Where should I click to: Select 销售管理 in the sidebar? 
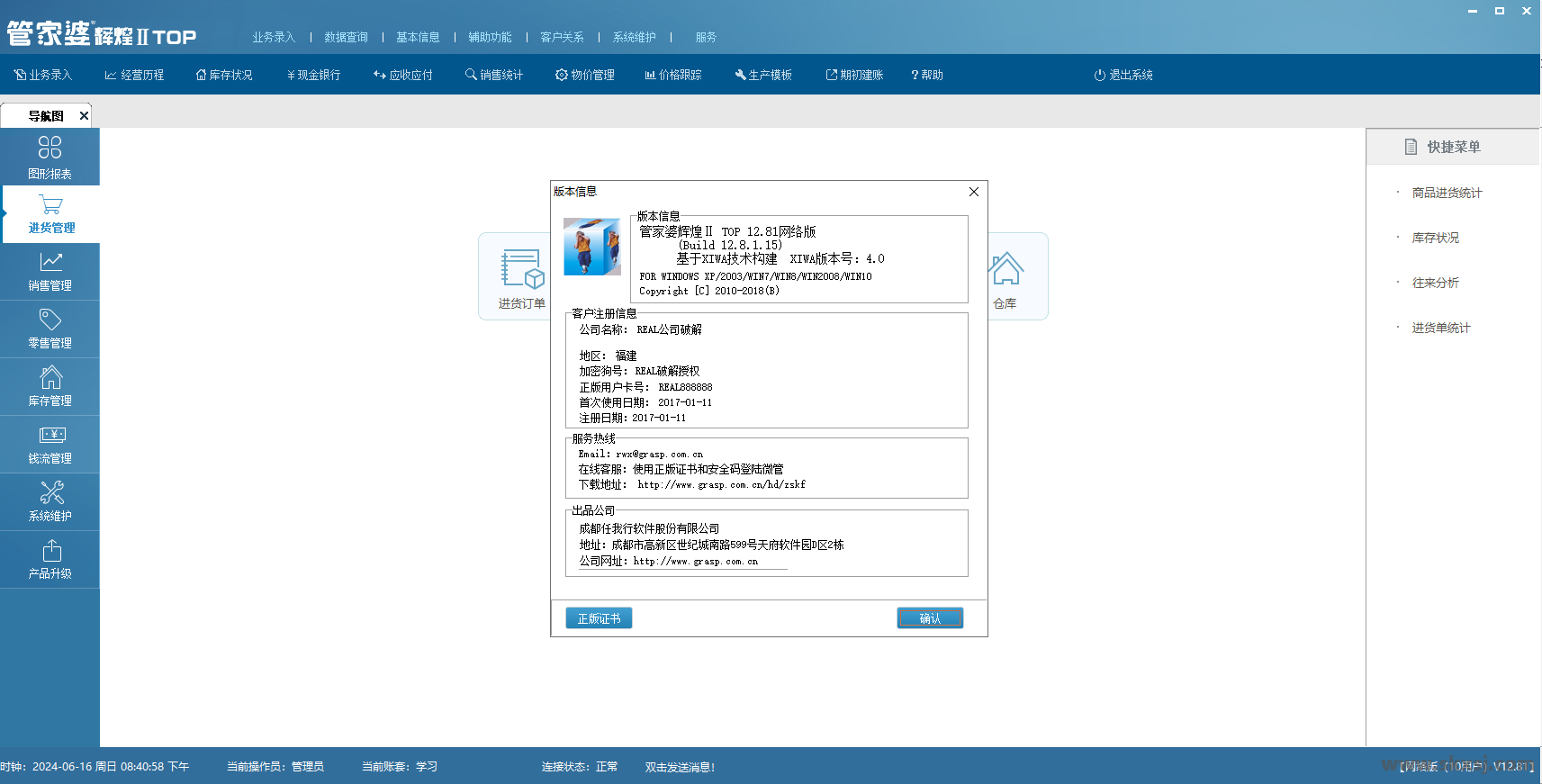point(50,271)
